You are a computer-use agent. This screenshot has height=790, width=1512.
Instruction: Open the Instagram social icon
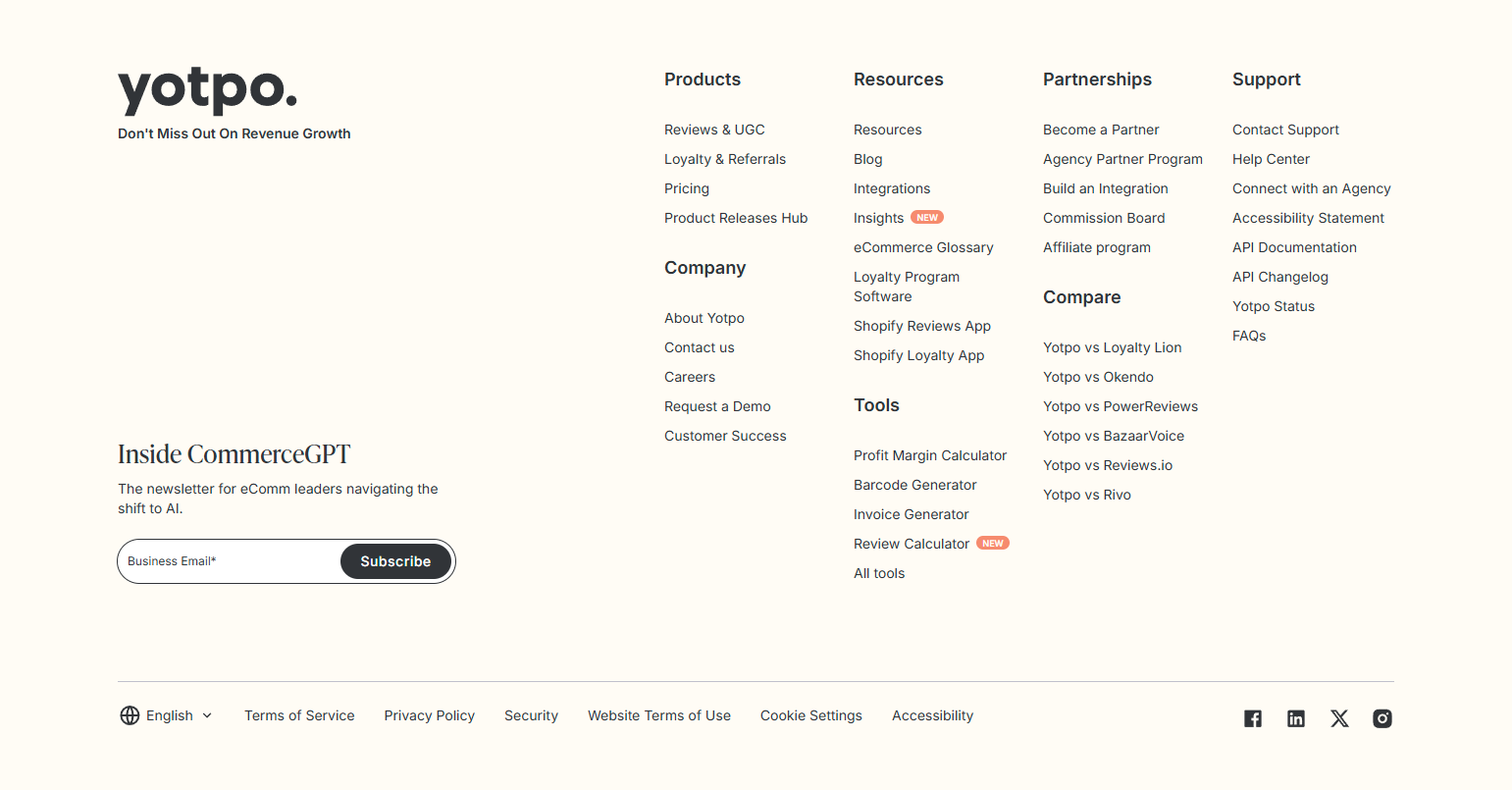(1382, 718)
